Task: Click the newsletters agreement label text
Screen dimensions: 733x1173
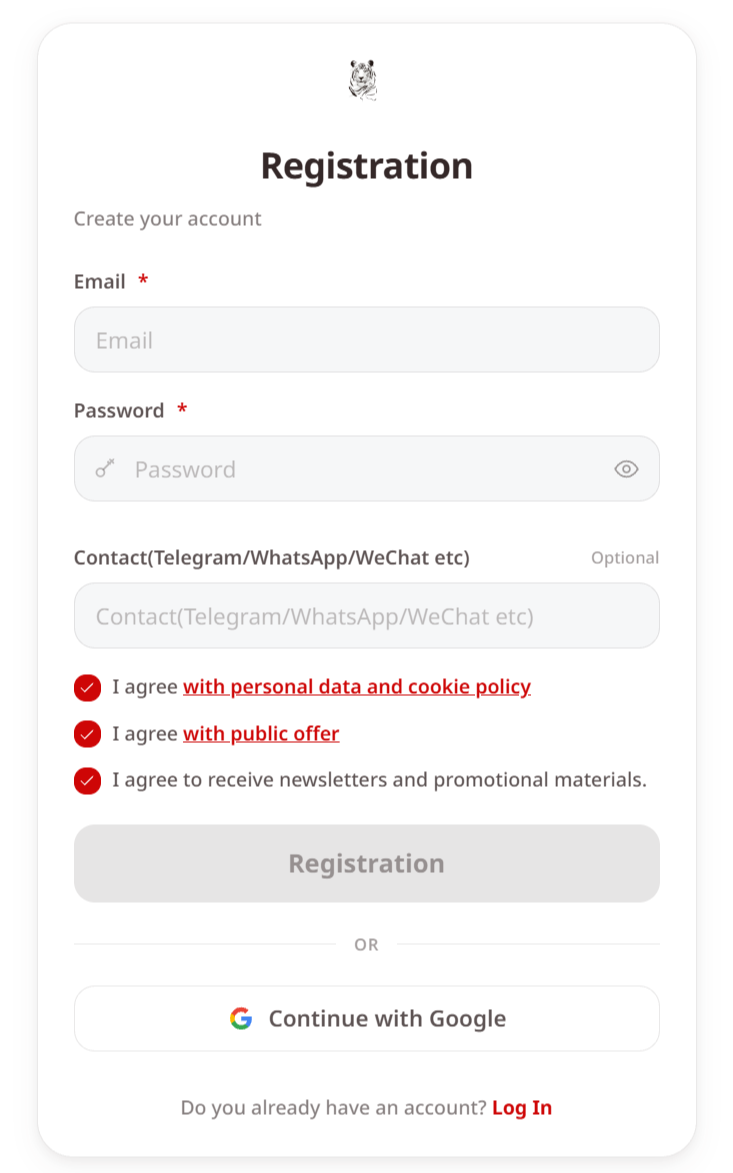Action: [379, 780]
